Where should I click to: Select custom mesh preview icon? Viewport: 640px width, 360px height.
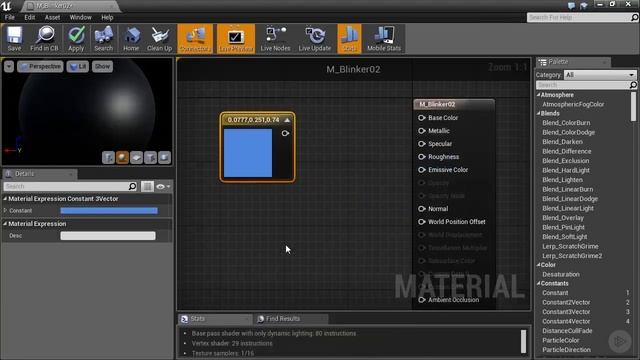click(x=164, y=158)
